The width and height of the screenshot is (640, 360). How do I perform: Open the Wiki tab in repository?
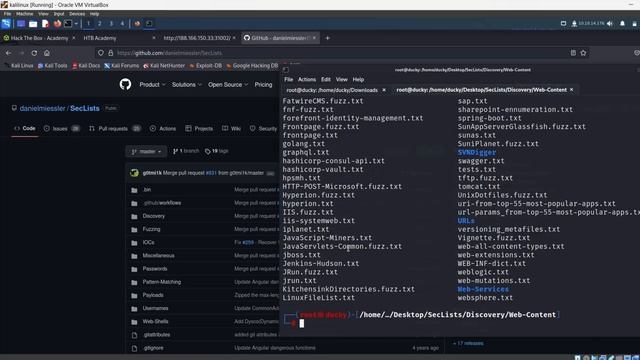click(231, 129)
